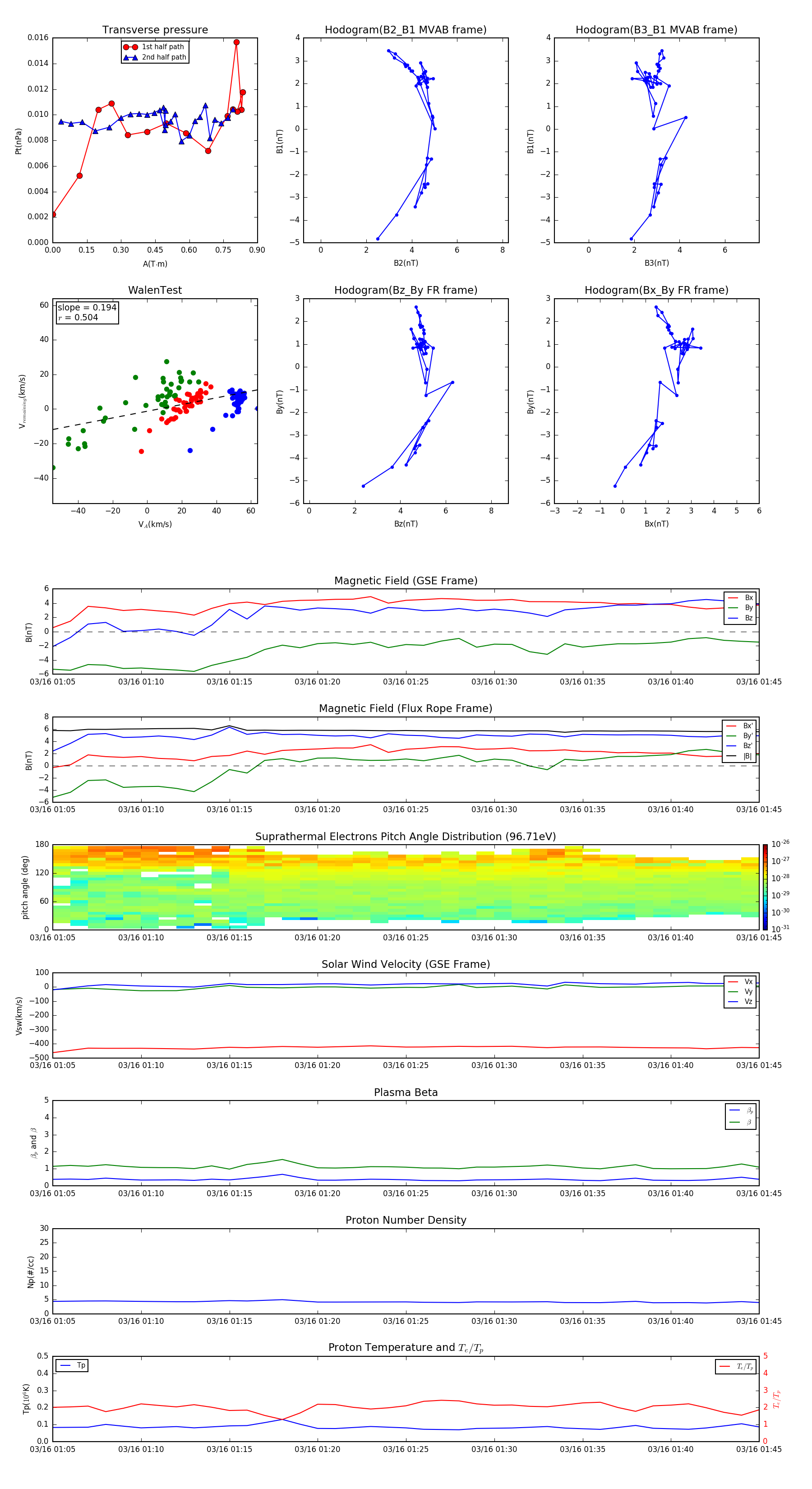This screenshot has width=812, height=1489.
Task: Click the 'slope = 0.194' annotation
Action: pos(87,308)
